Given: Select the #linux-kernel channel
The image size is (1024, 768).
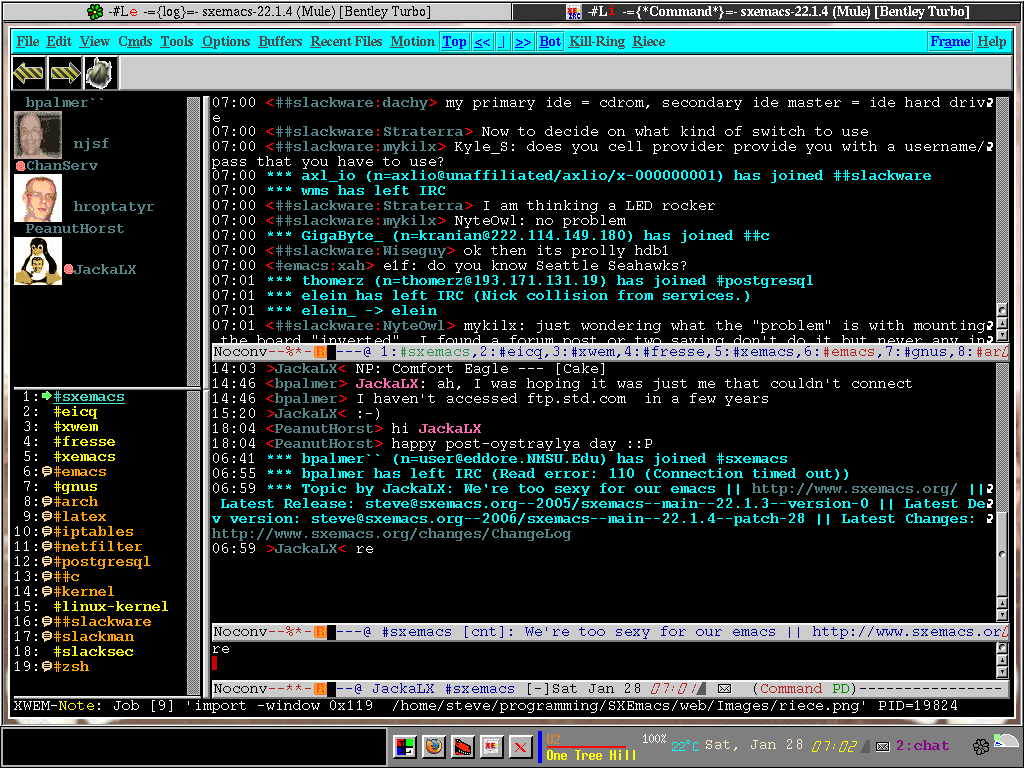Looking at the screenshot, I should (x=111, y=607).
